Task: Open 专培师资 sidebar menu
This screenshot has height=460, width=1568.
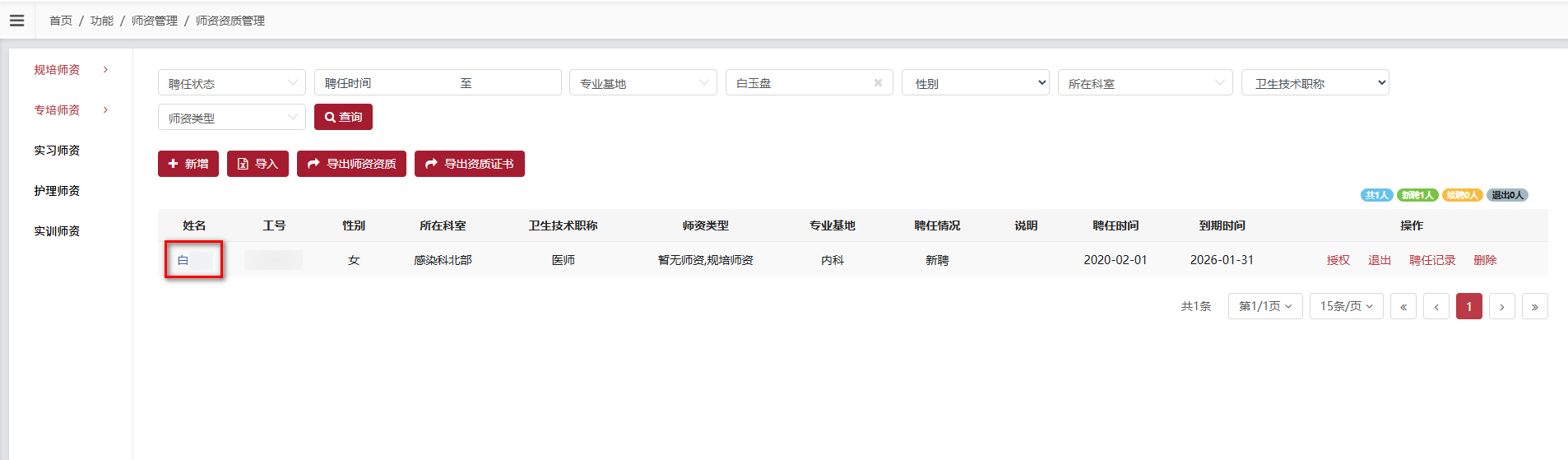Action: click(x=57, y=110)
